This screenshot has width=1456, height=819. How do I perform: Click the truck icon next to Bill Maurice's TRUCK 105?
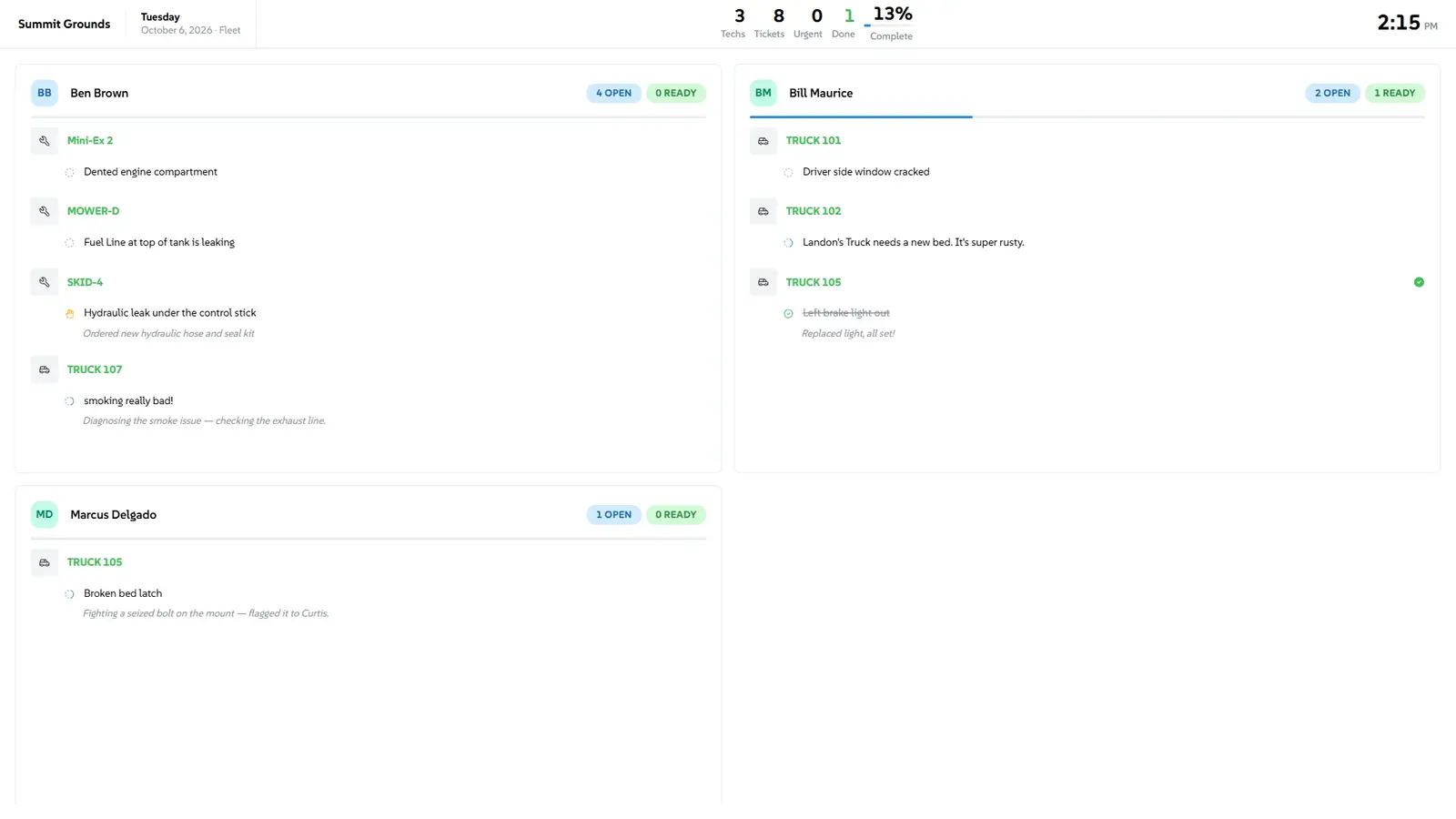pos(763,282)
